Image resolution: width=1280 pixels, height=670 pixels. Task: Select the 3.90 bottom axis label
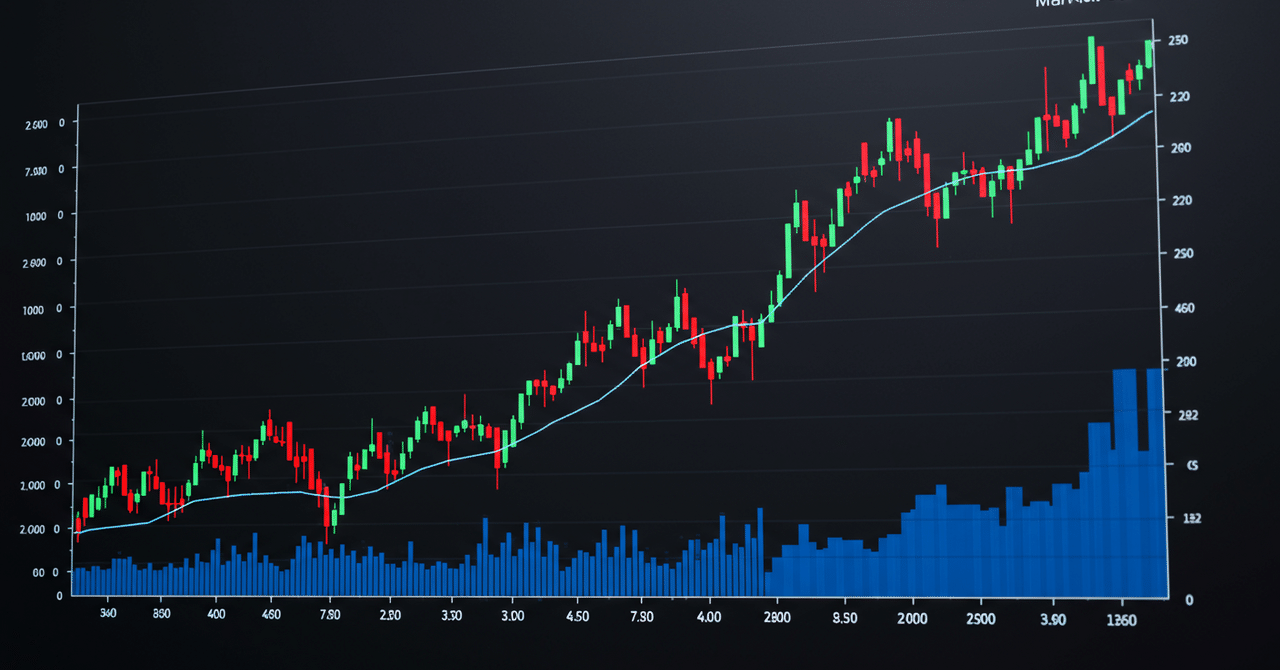pyautogui.click(x=1055, y=619)
